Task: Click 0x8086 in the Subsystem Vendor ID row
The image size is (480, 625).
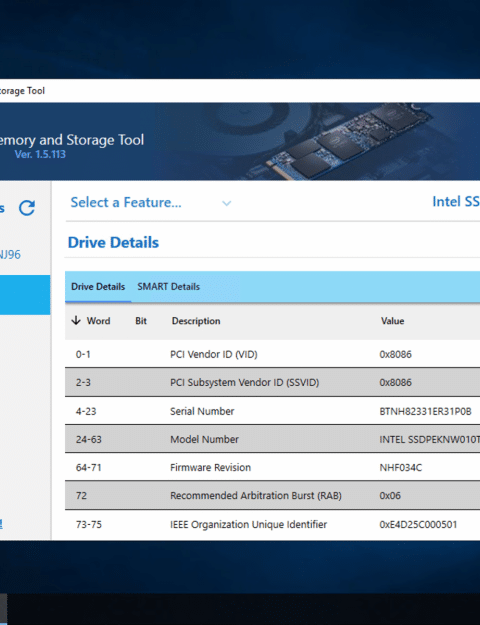Action: click(x=395, y=383)
